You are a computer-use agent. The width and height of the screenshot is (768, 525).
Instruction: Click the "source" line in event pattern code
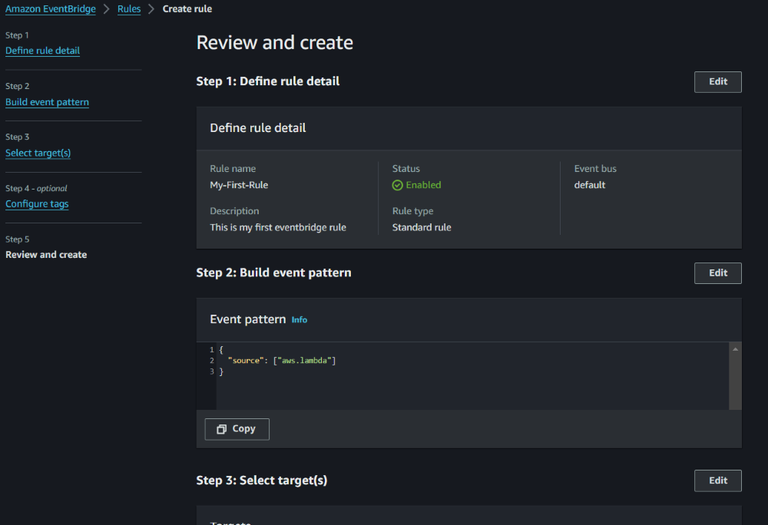[281, 360]
